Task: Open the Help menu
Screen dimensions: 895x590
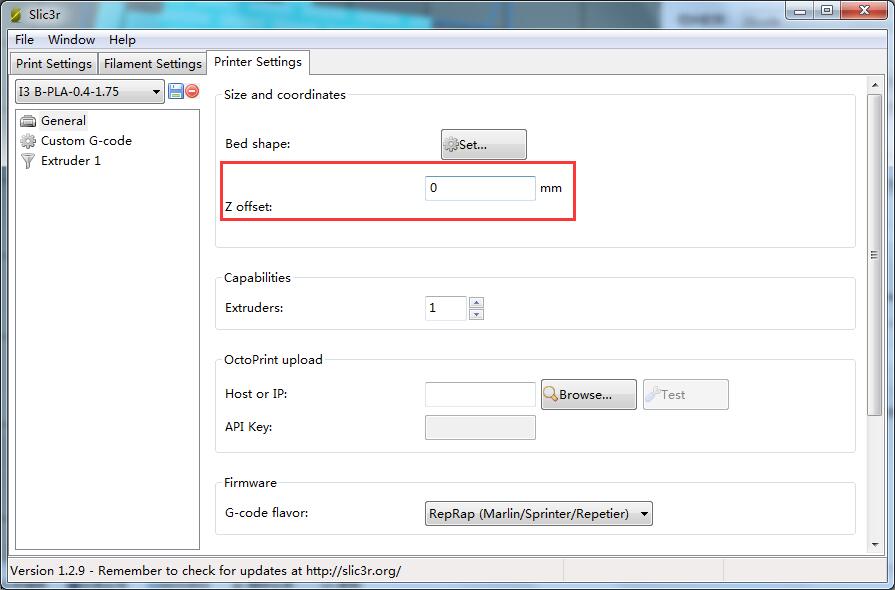Action: pos(122,40)
